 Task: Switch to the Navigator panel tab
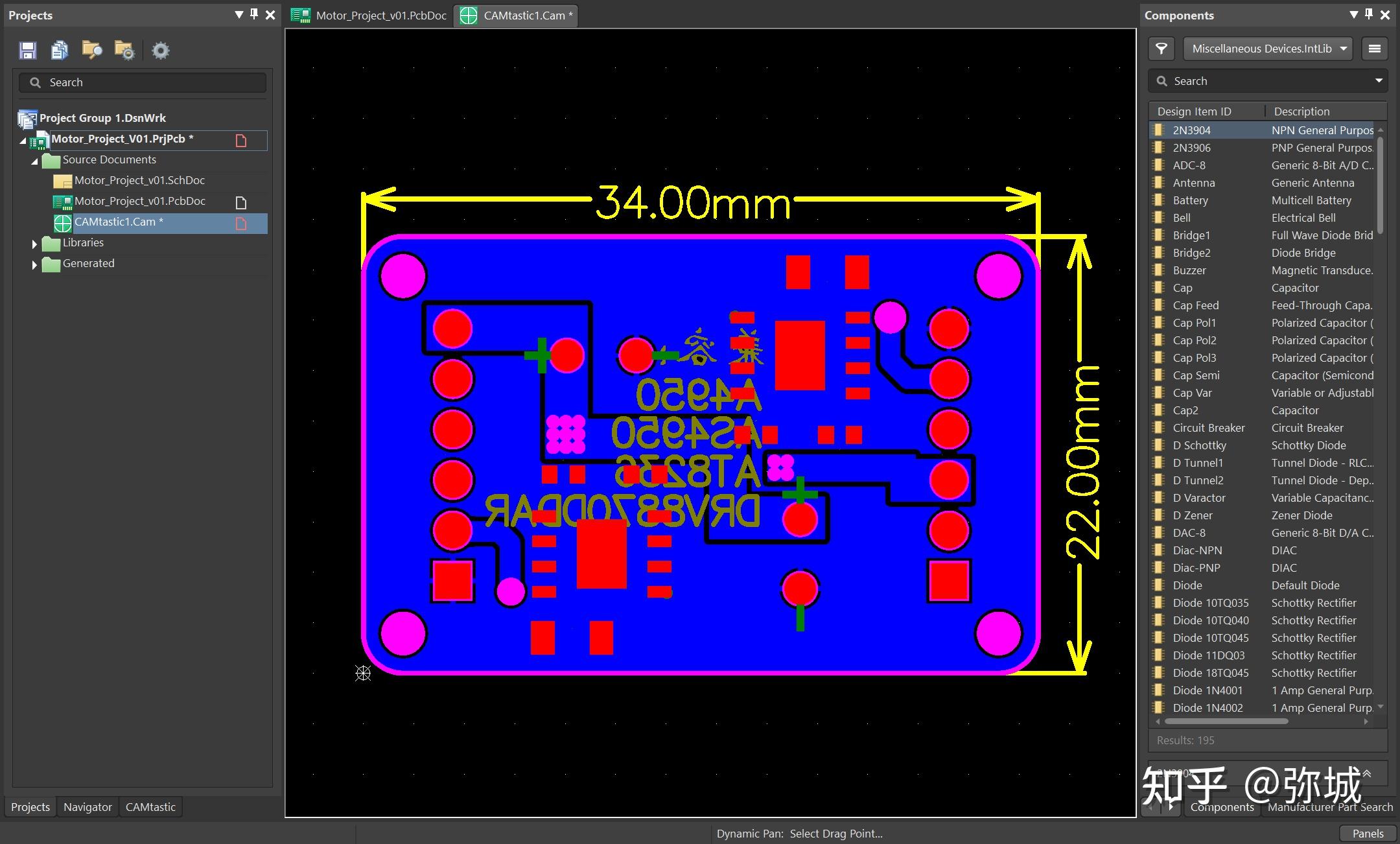[x=87, y=807]
